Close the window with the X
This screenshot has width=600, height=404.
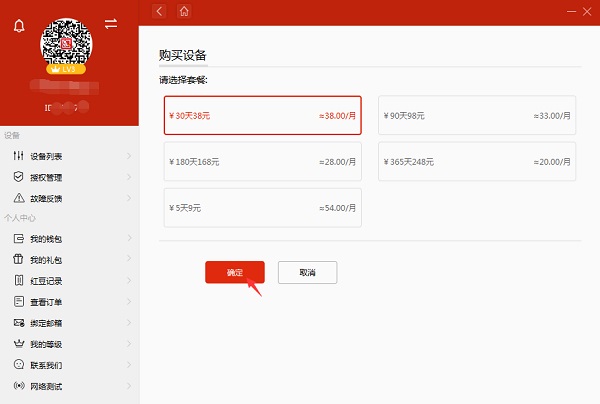coord(587,11)
